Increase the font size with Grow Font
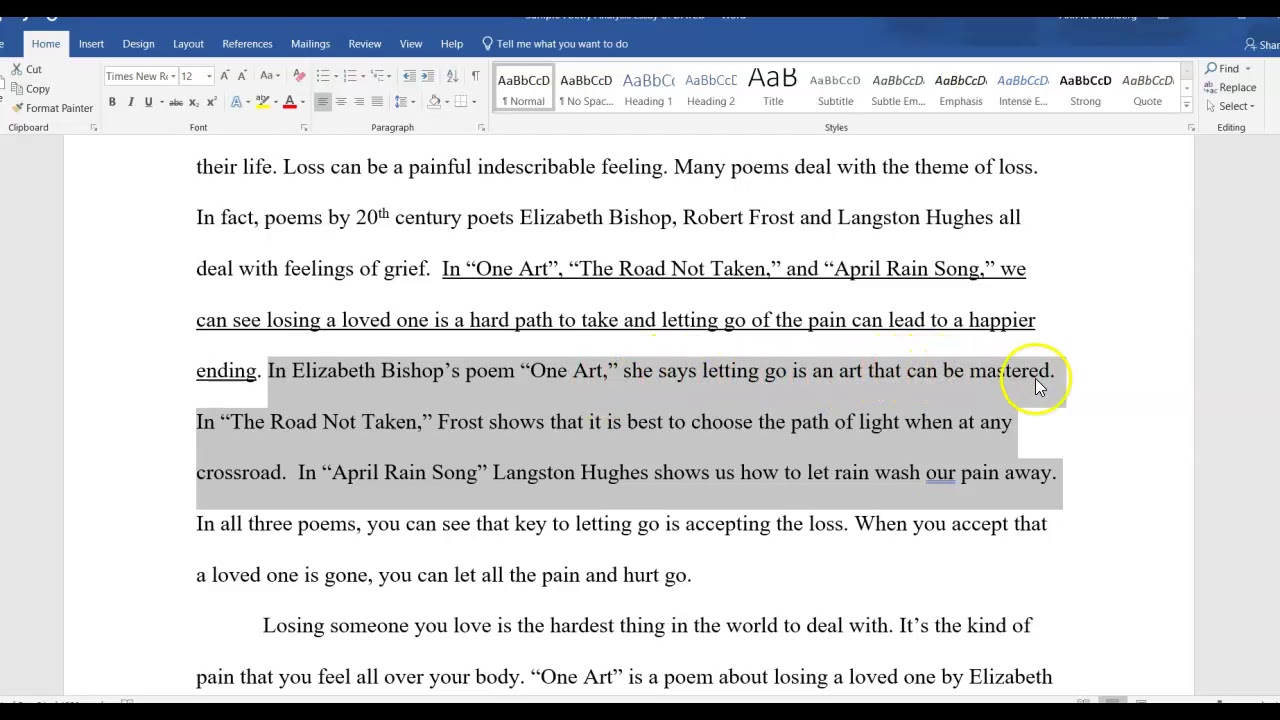The image size is (1280, 720). pyautogui.click(x=225, y=76)
